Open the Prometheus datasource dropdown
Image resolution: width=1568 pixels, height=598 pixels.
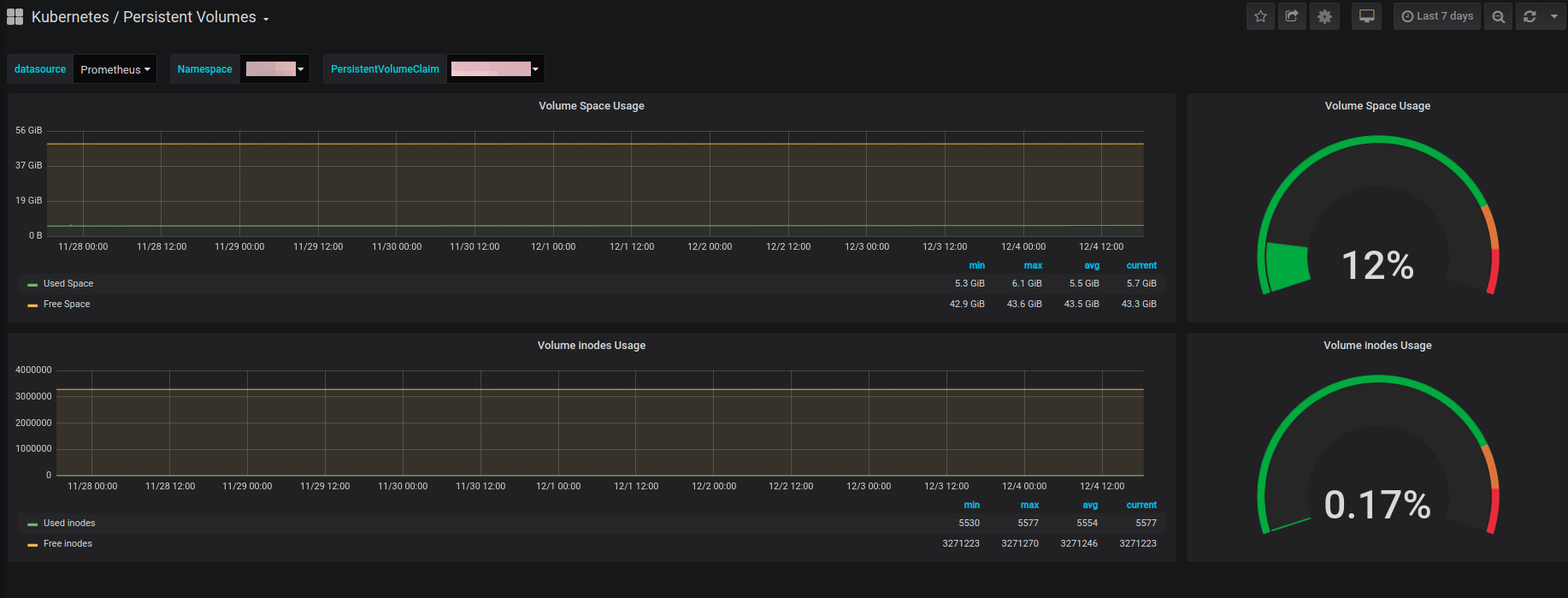(x=115, y=69)
